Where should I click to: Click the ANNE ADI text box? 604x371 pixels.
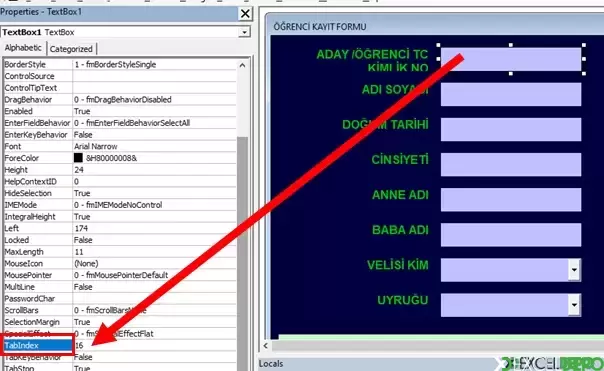pyautogui.click(x=511, y=200)
